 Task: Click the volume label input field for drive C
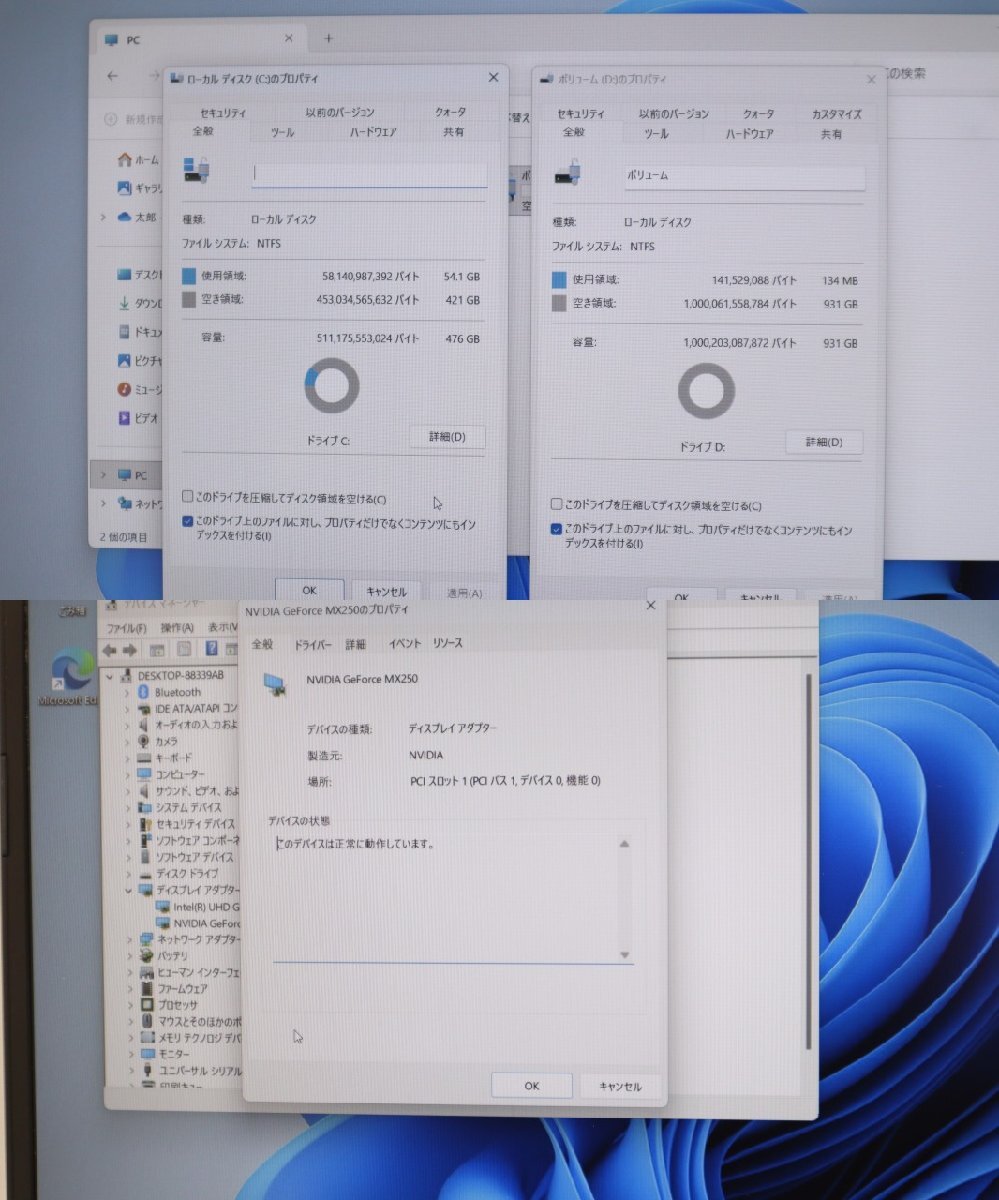[370, 173]
